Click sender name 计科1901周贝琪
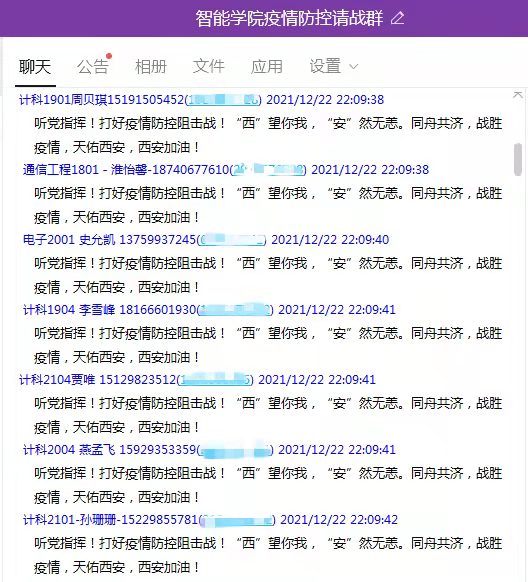Viewport: 528px width, 582px height. click(63, 99)
